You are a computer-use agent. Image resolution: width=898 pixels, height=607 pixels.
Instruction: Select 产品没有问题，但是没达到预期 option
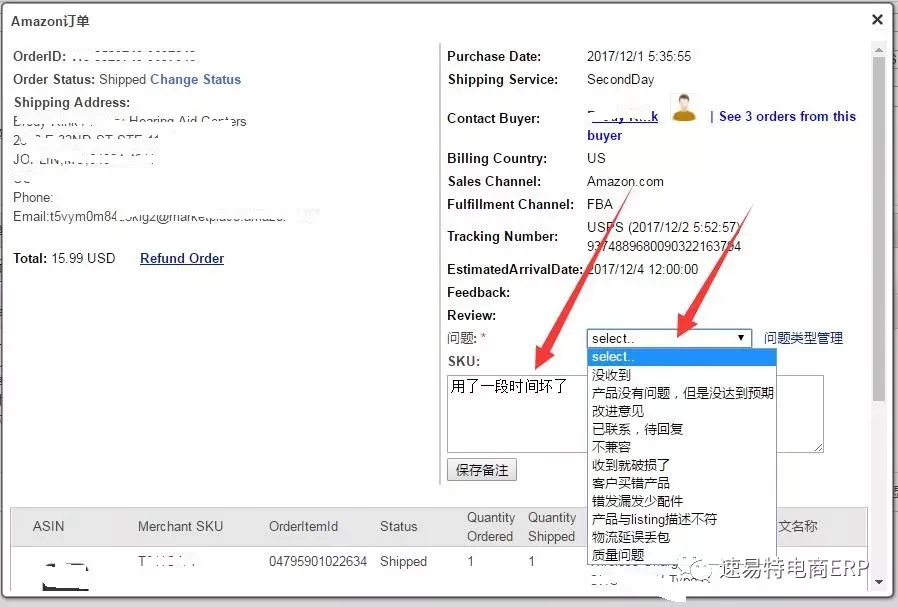click(x=682, y=393)
